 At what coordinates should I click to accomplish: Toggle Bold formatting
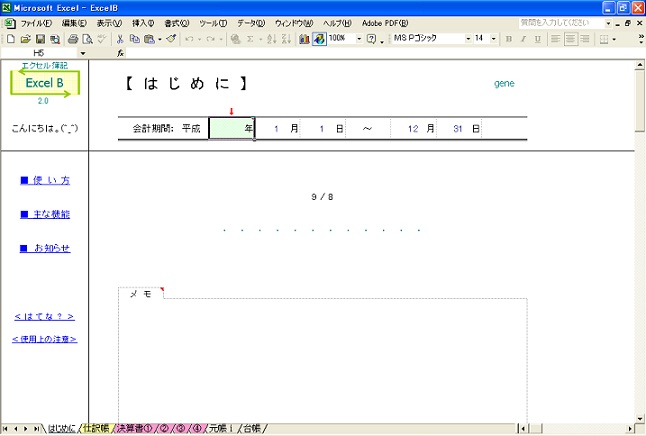(509, 39)
